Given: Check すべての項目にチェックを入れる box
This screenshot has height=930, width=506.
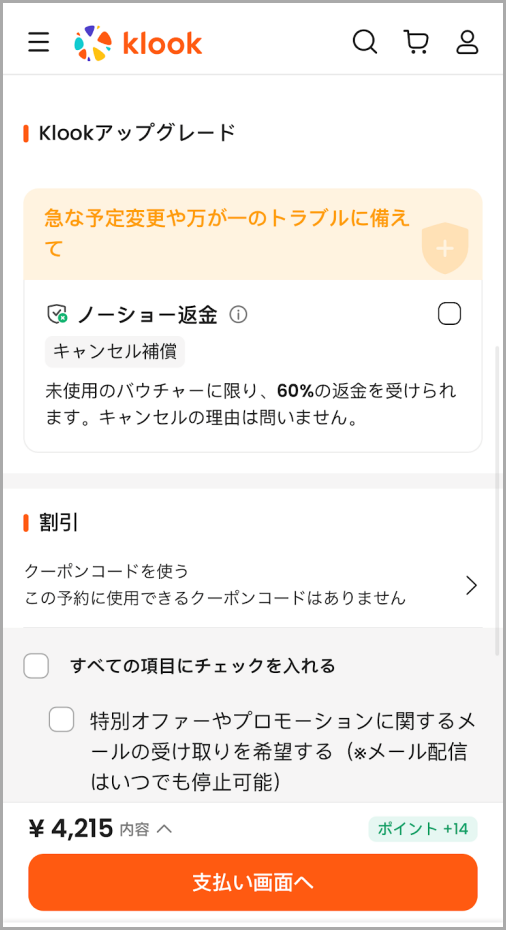Looking at the screenshot, I should (36, 666).
